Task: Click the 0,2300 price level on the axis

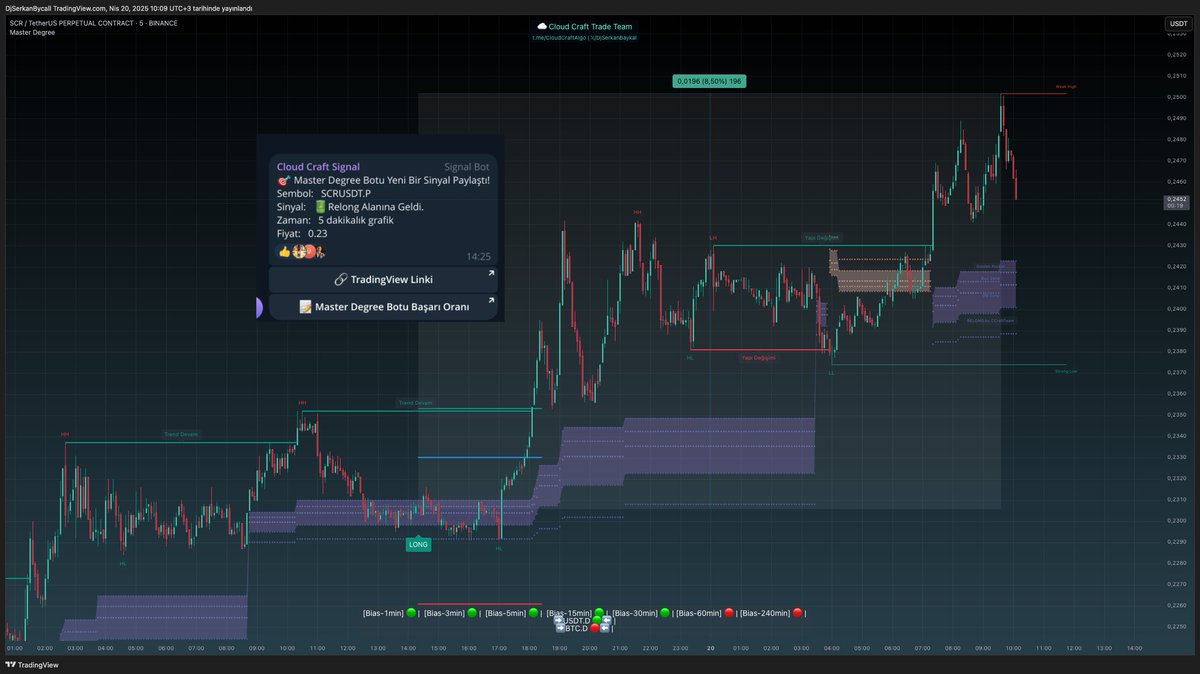Action: (1176, 521)
